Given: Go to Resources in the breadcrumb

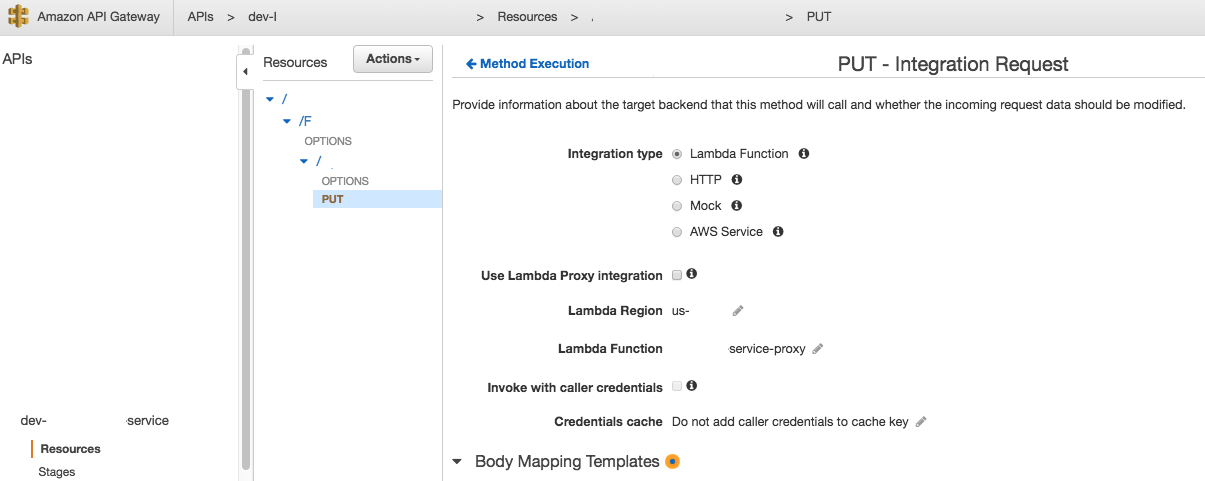Looking at the screenshot, I should 527,17.
